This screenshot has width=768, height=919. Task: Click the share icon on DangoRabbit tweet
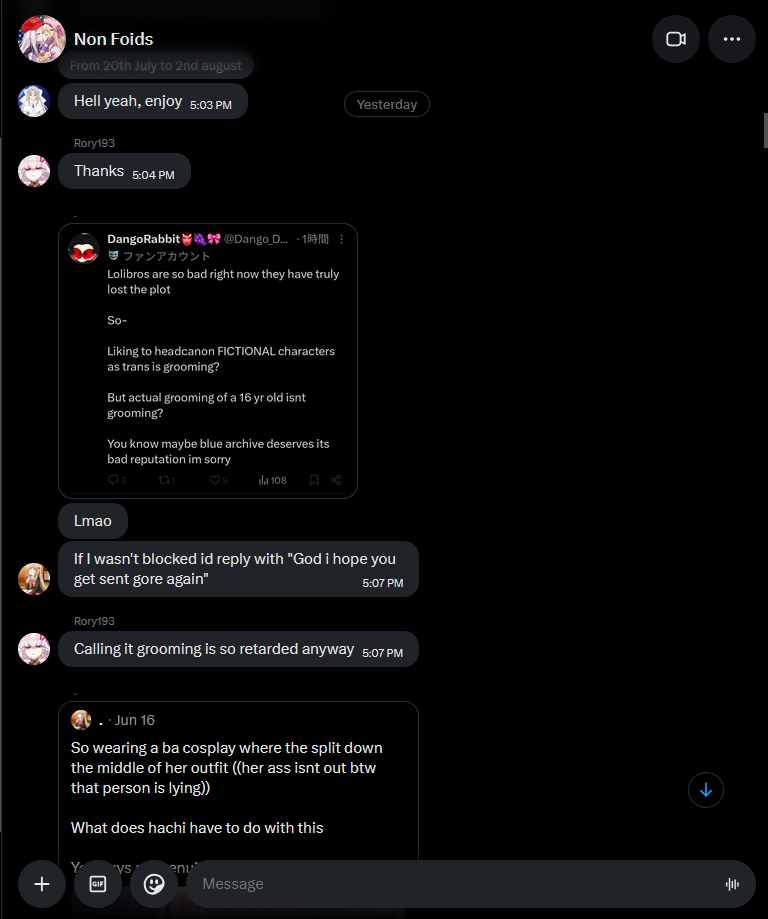(x=336, y=480)
